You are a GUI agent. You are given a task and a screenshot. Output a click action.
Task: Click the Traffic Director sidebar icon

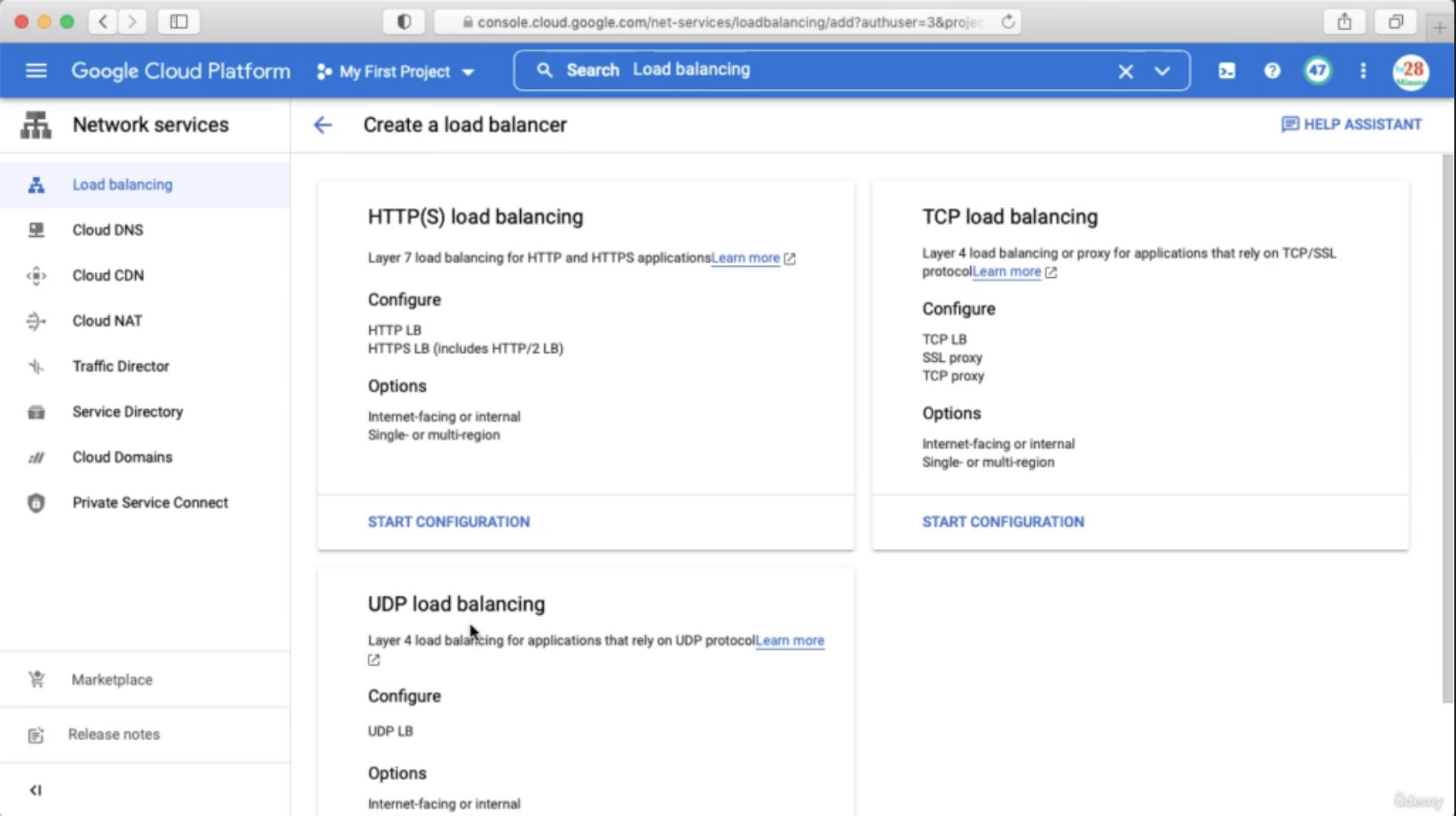[36, 366]
